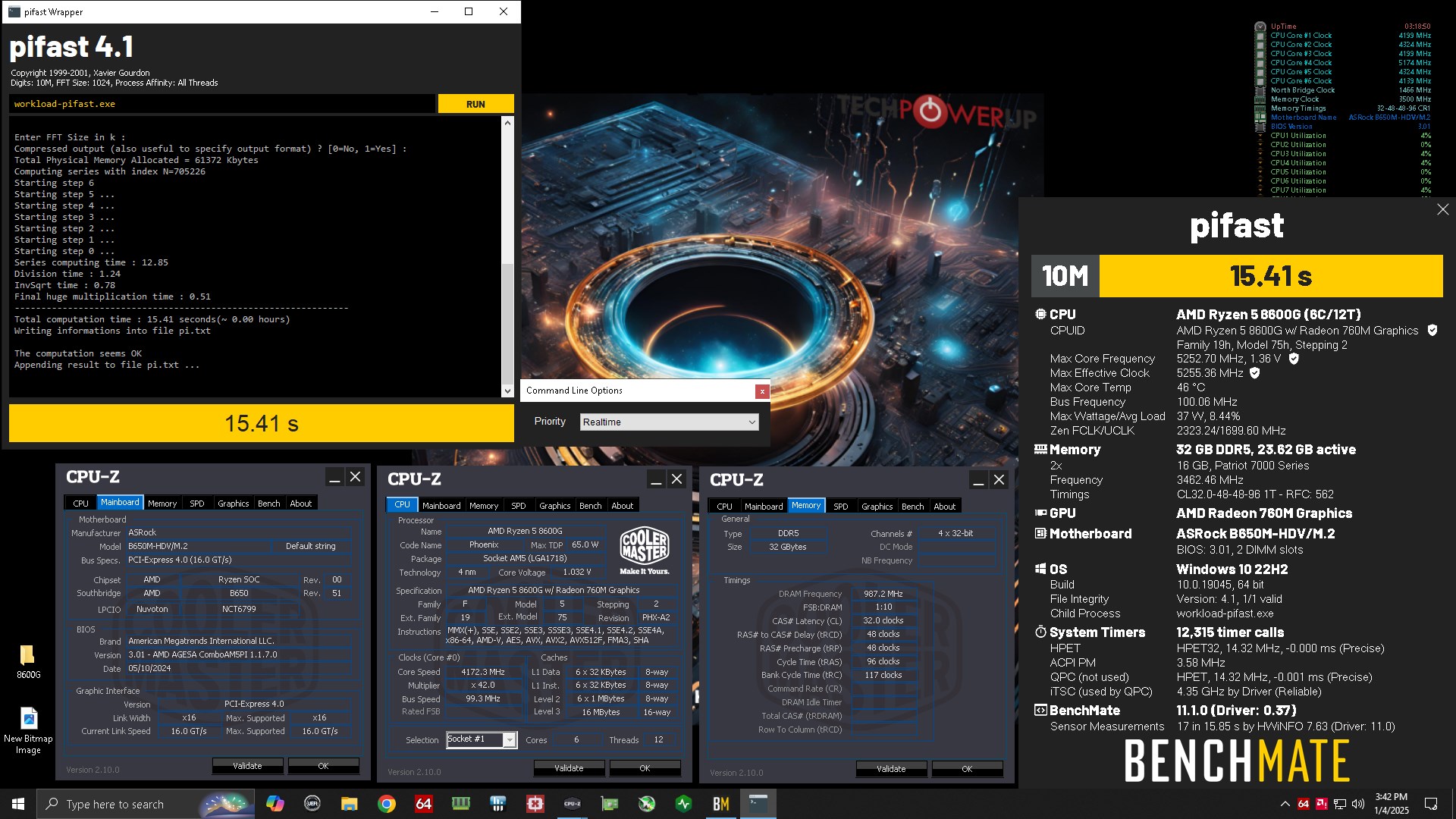The width and height of the screenshot is (1456, 819).
Task: Click the Default string field in CPU-Z Mainboard
Action: [x=311, y=546]
